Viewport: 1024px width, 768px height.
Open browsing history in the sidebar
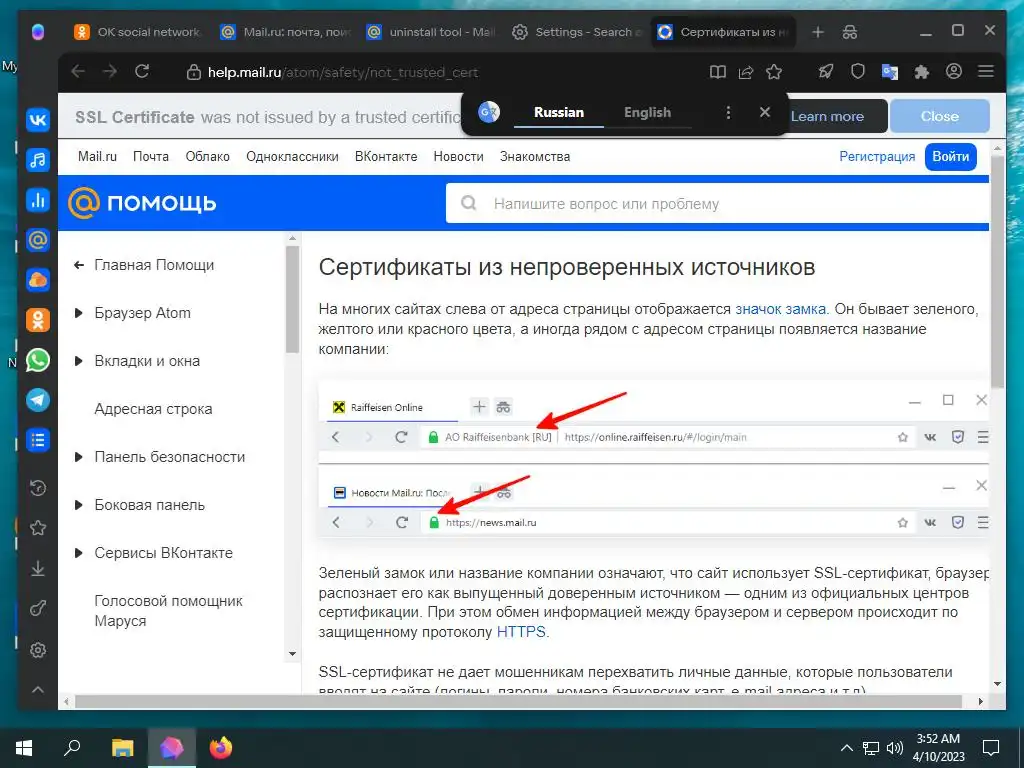tap(38, 487)
